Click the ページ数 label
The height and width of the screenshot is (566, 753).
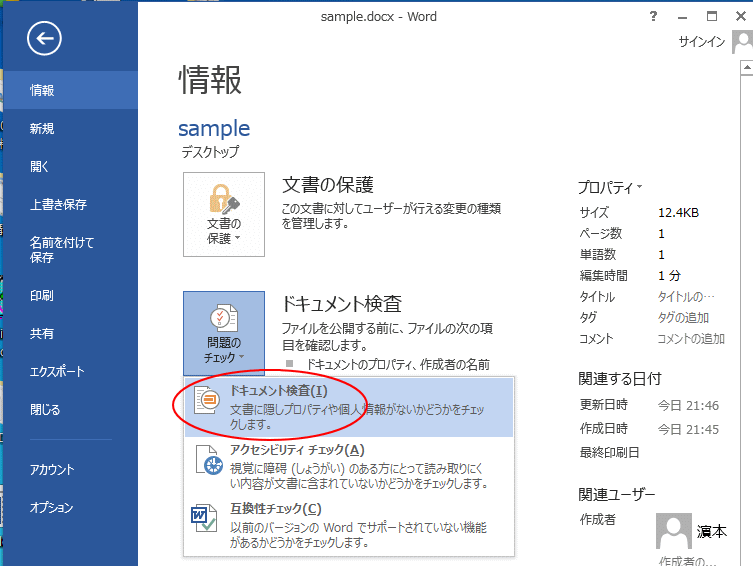point(600,234)
